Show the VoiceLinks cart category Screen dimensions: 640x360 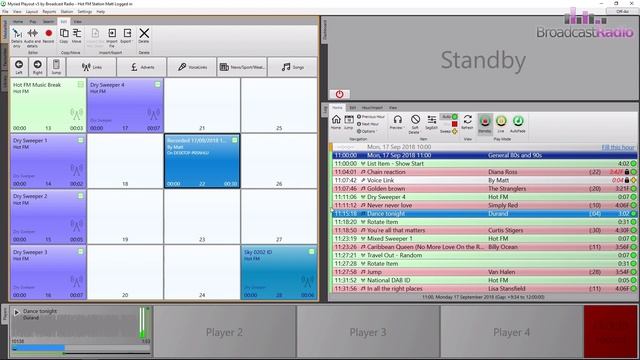192,67
